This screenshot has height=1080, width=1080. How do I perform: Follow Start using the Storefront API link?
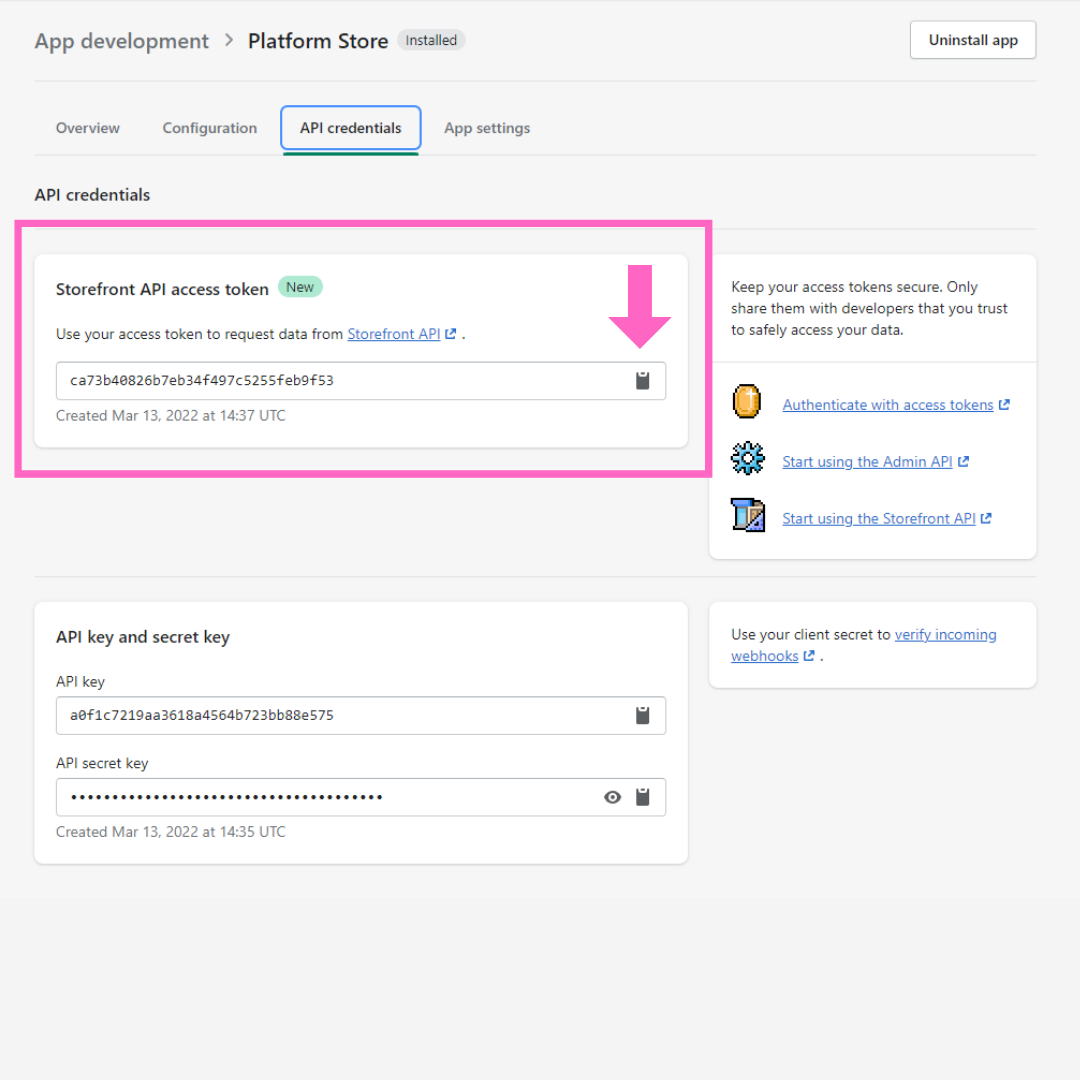coord(879,519)
